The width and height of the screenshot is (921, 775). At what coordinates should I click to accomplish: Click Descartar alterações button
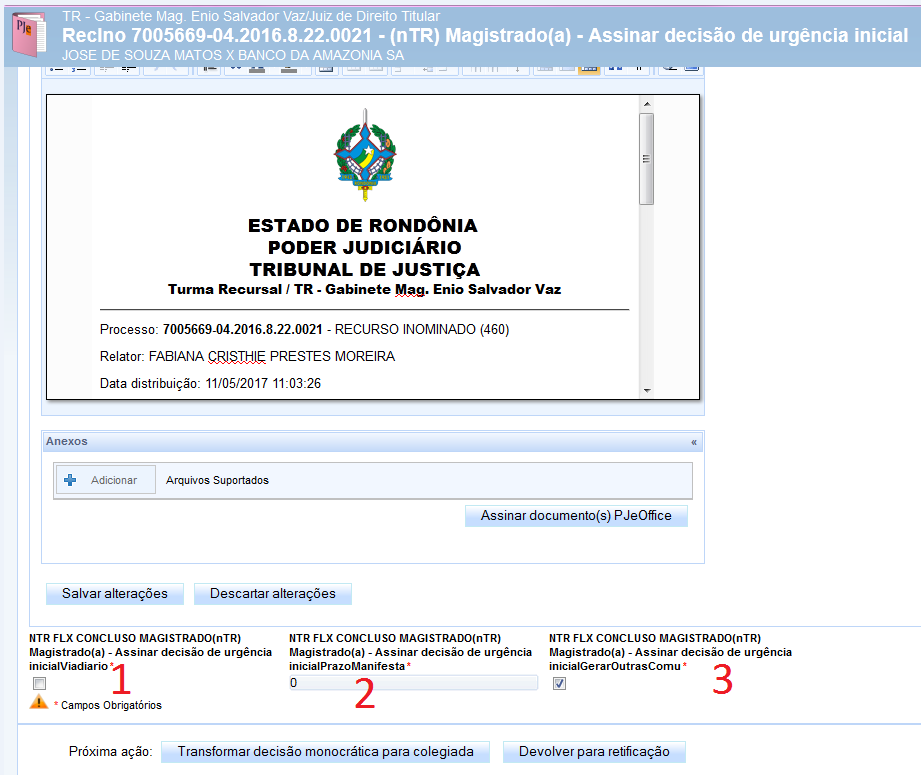(x=273, y=594)
